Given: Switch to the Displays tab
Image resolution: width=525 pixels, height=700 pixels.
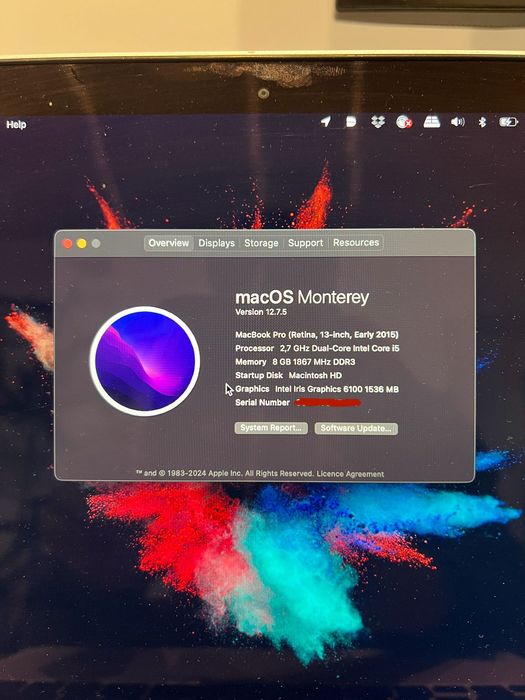Looking at the screenshot, I should point(217,243).
